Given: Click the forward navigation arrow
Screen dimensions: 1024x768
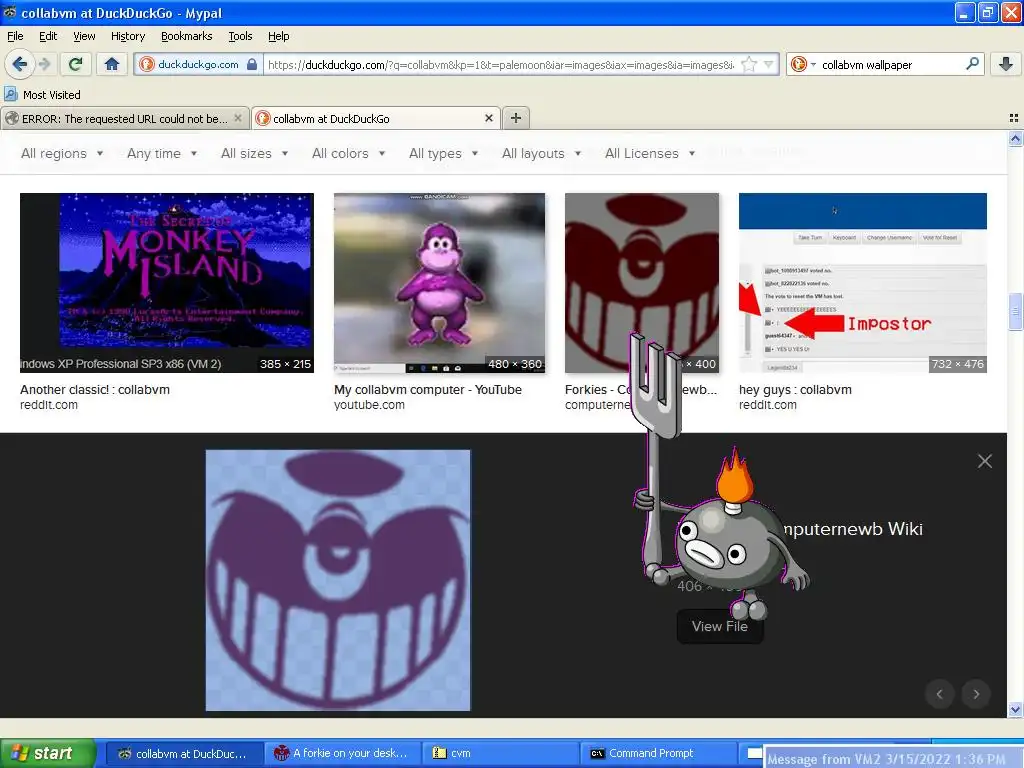Looking at the screenshot, I should (x=44, y=64).
